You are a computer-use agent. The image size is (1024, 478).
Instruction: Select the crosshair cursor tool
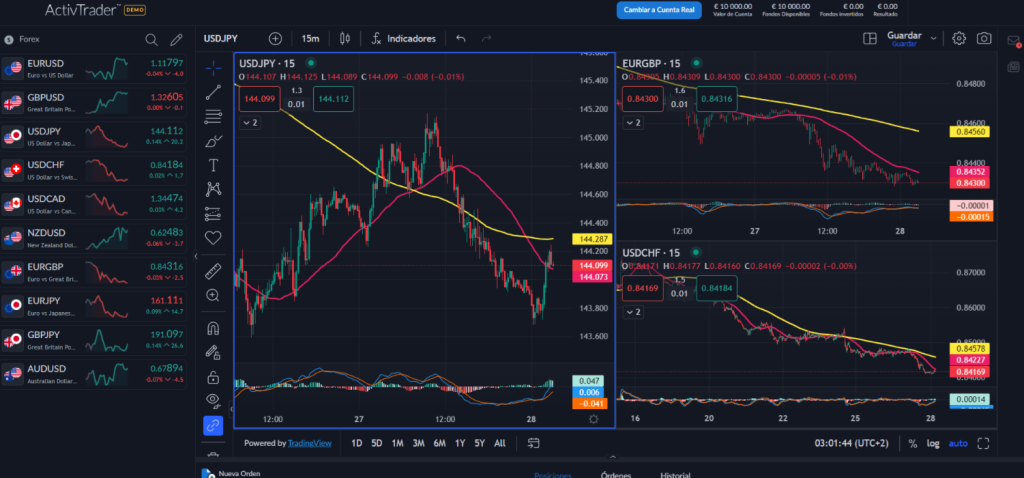(212, 67)
